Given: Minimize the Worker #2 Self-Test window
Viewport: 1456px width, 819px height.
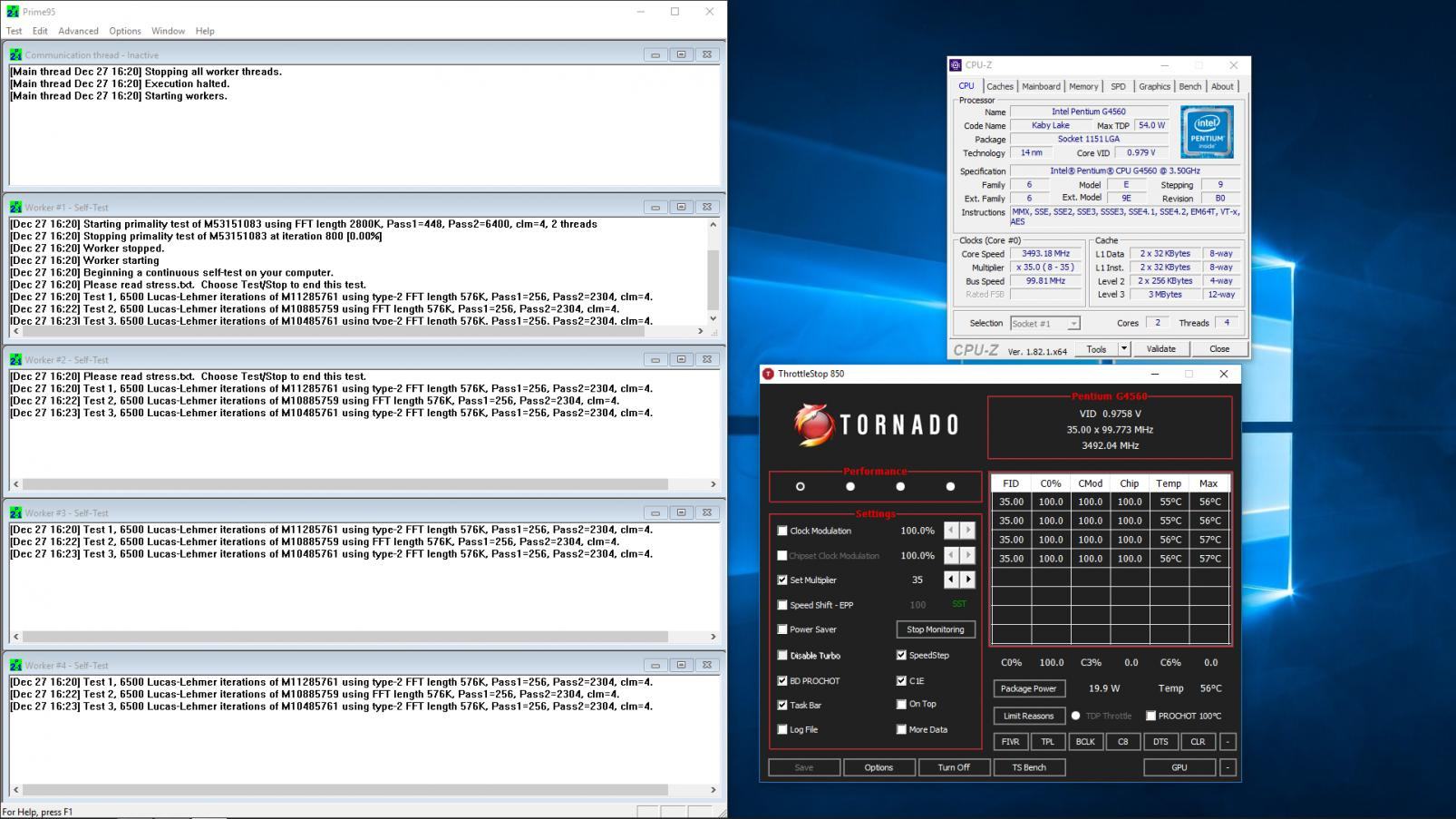Looking at the screenshot, I should point(655,359).
